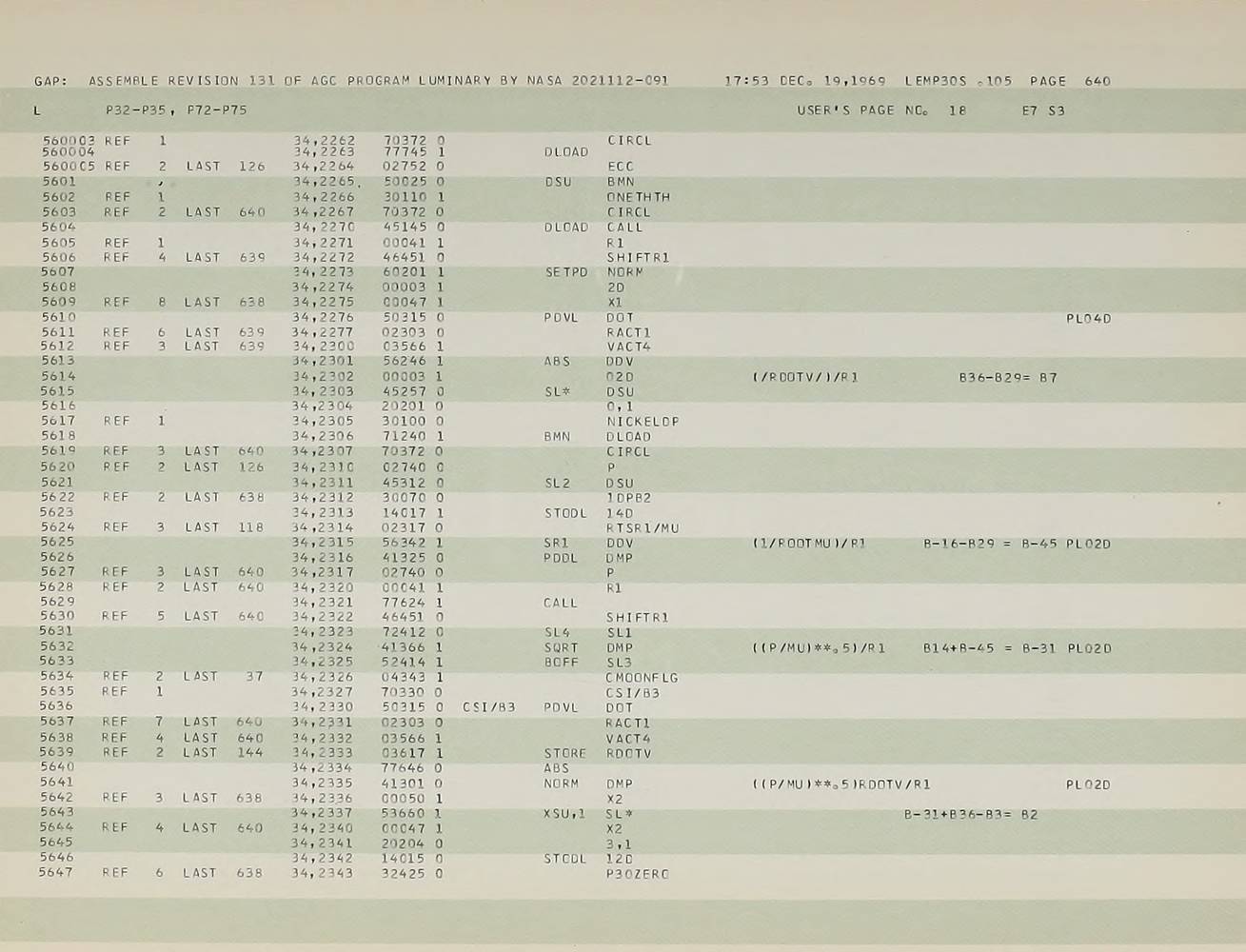Click the "LAST 37" reference on line 5634

pos(223,677)
